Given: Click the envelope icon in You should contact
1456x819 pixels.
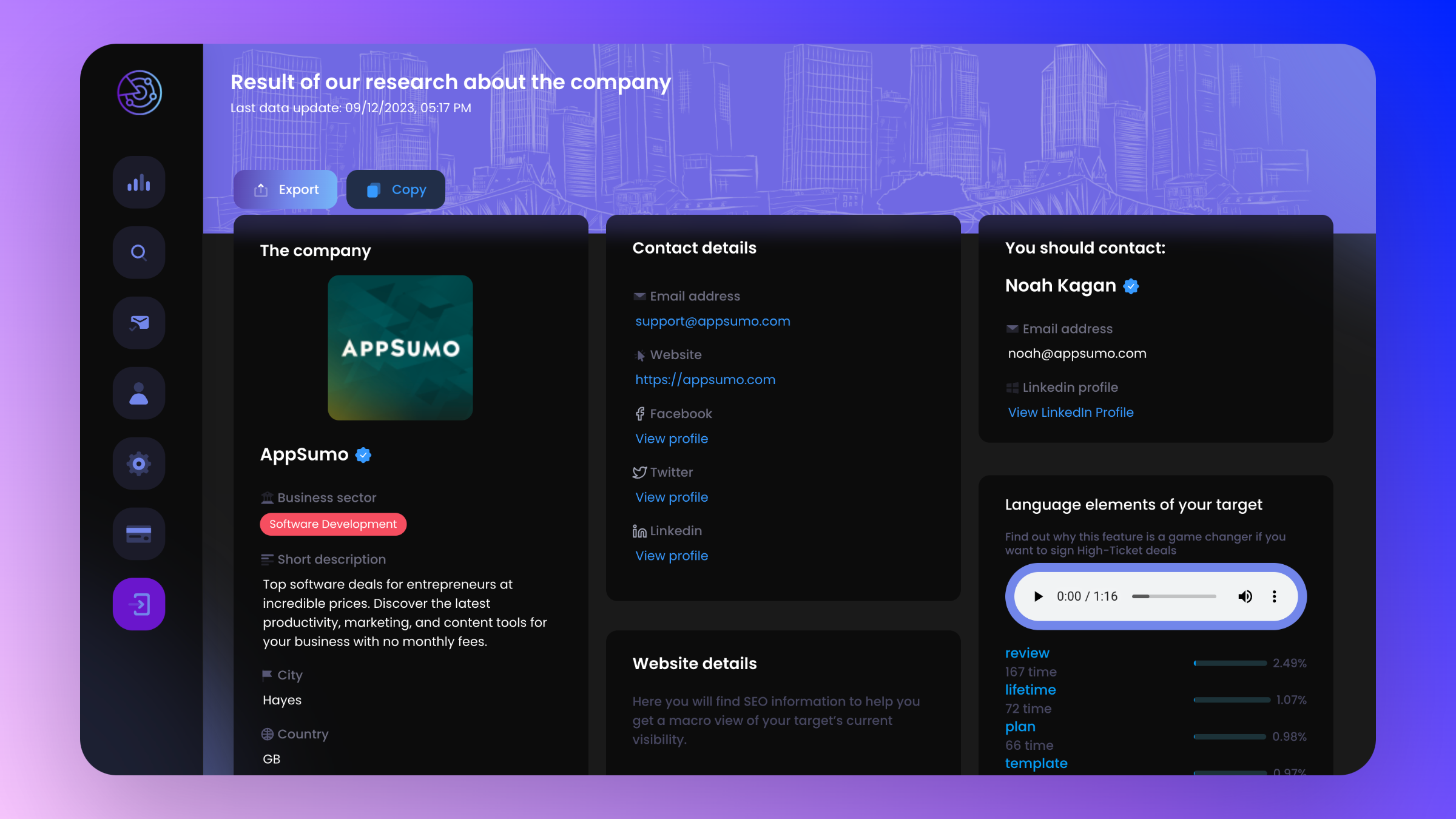Looking at the screenshot, I should coord(1012,329).
